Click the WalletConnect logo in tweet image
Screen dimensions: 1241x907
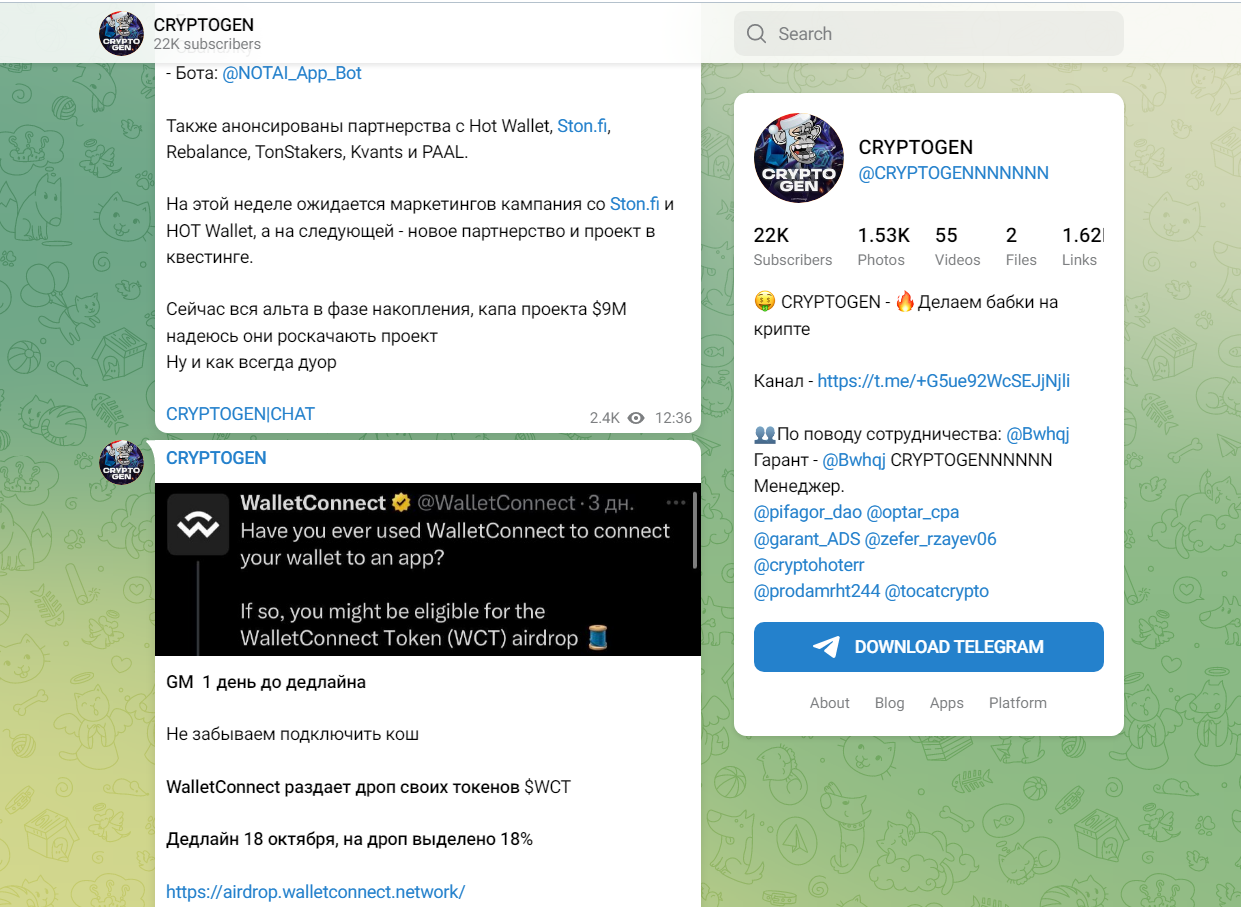tap(199, 523)
